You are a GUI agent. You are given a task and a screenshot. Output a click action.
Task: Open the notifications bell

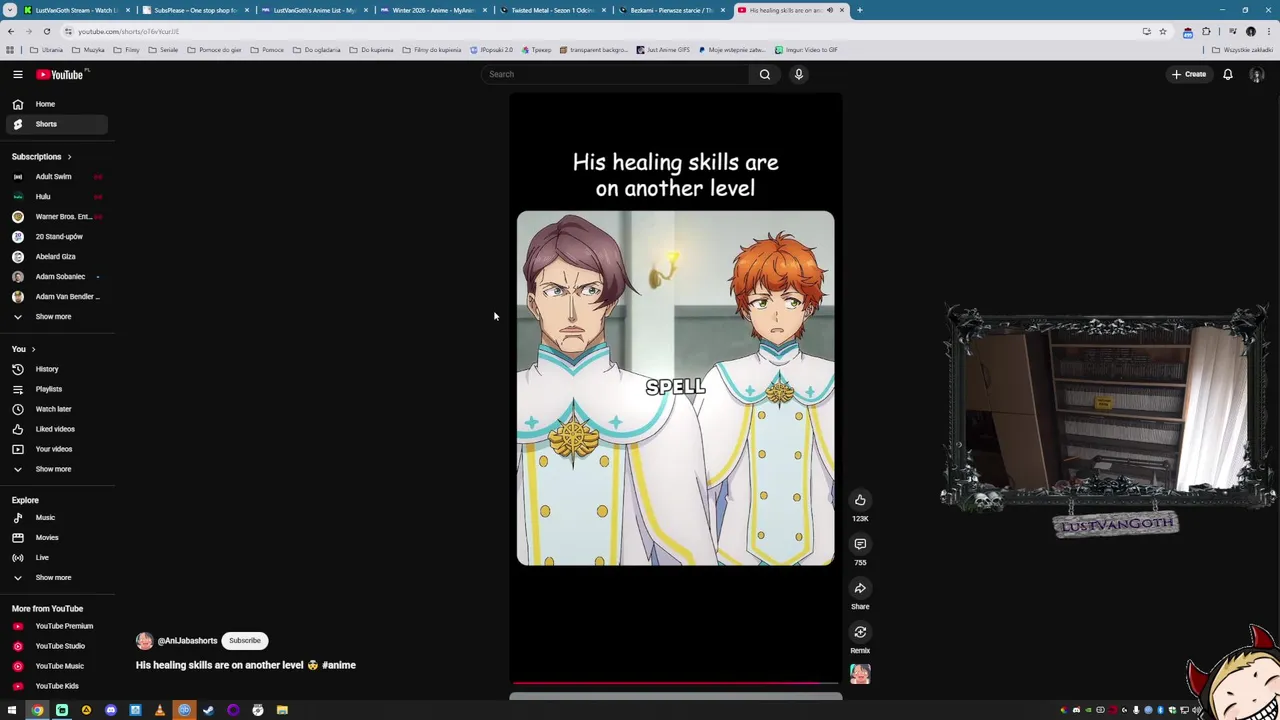tap(1228, 74)
